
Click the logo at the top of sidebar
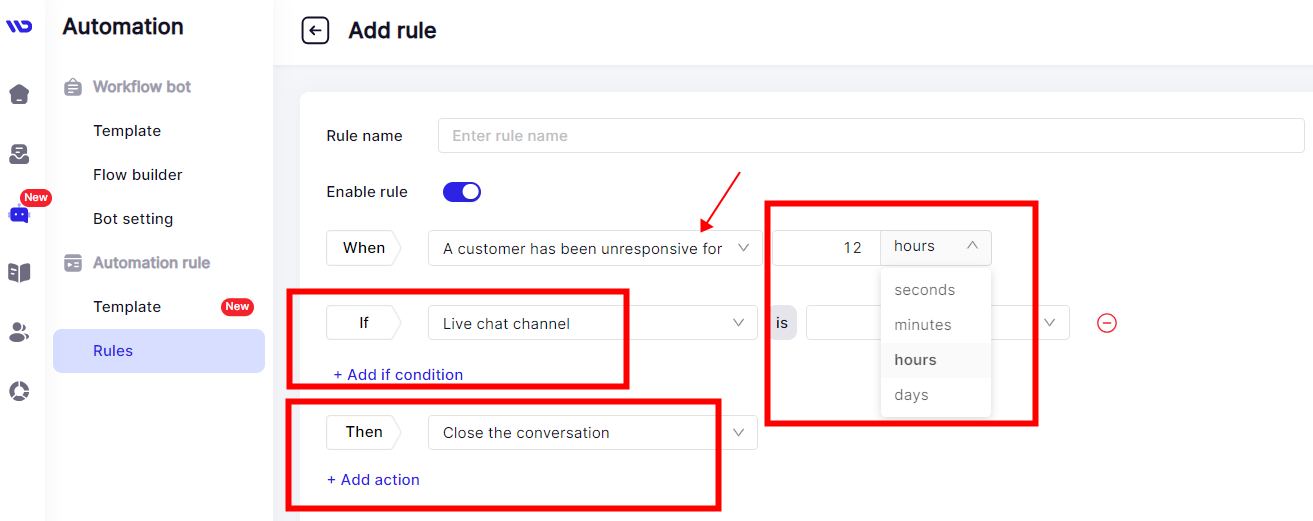tap(19, 27)
